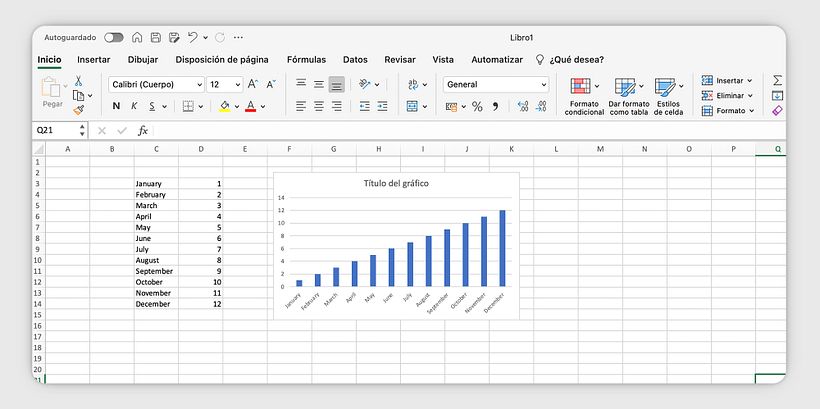The width and height of the screenshot is (820, 409).
Task: Activate the Format Painter brush icon
Action: pyautogui.click(x=78, y=110)
